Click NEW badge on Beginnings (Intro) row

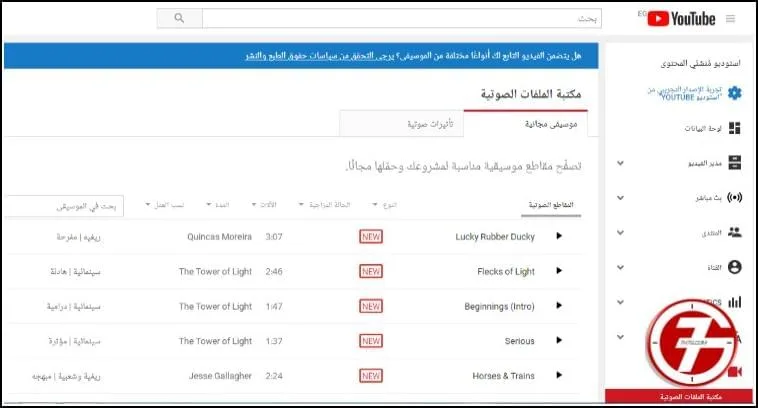pos(371,306)
